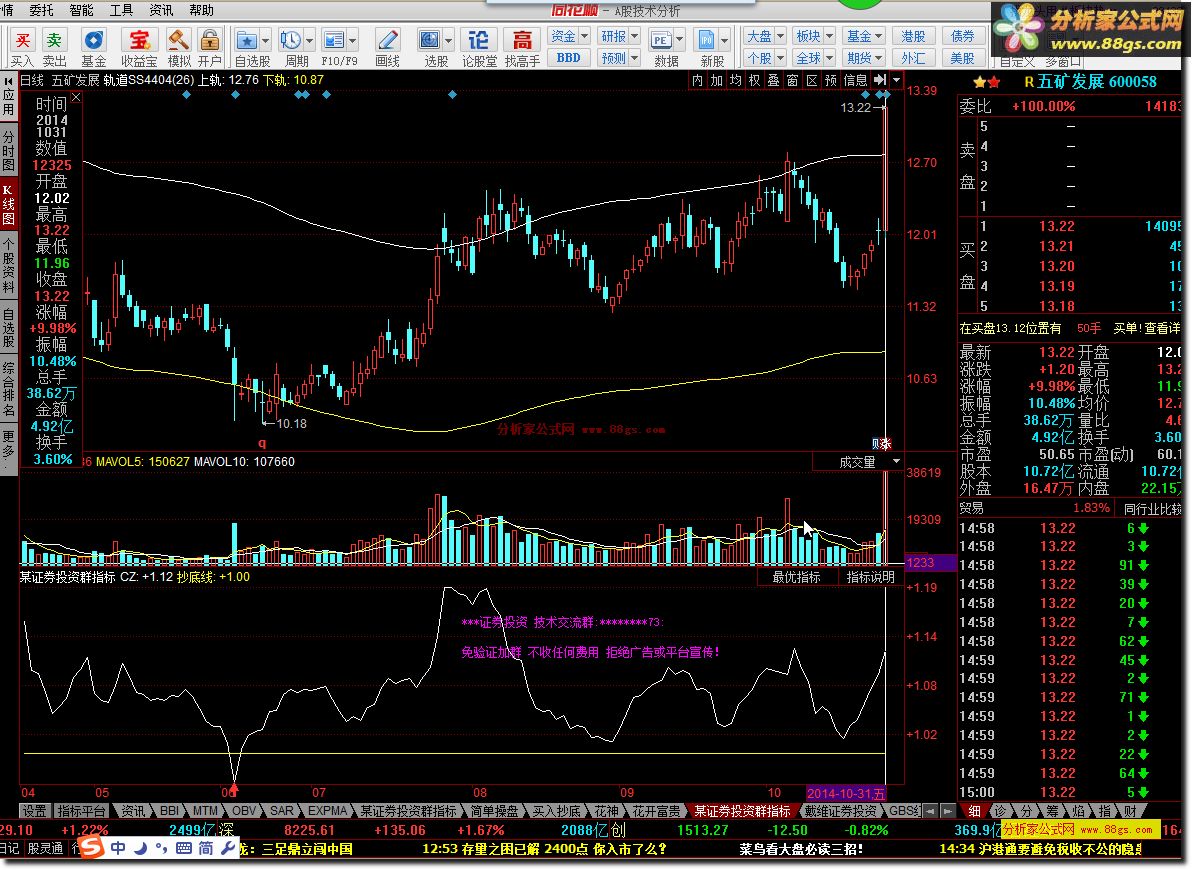Expand the 自选股 dropdown arrow
1193x870 pixels.
click(x=266, y=41)
